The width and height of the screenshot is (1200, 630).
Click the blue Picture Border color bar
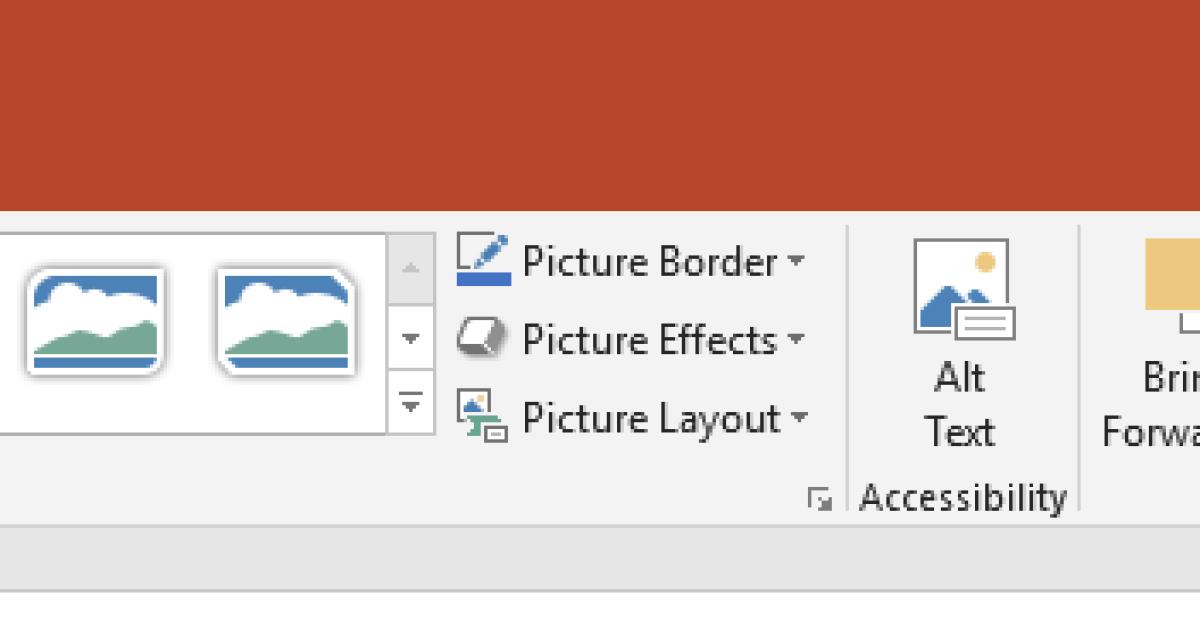pos(484,279)
